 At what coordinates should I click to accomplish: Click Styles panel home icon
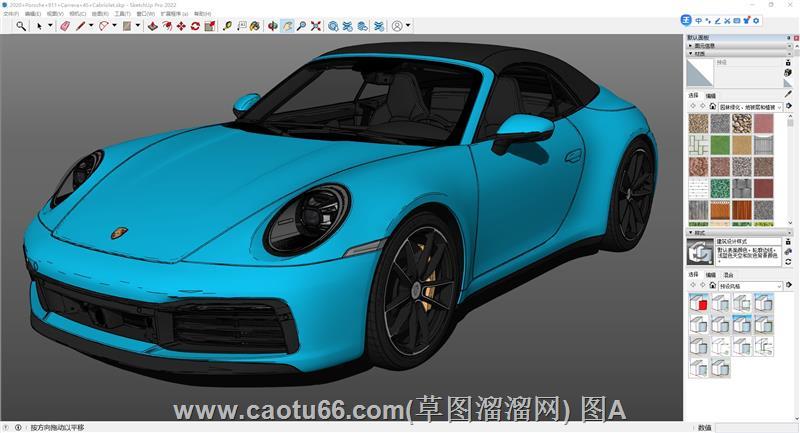[713, 285]
